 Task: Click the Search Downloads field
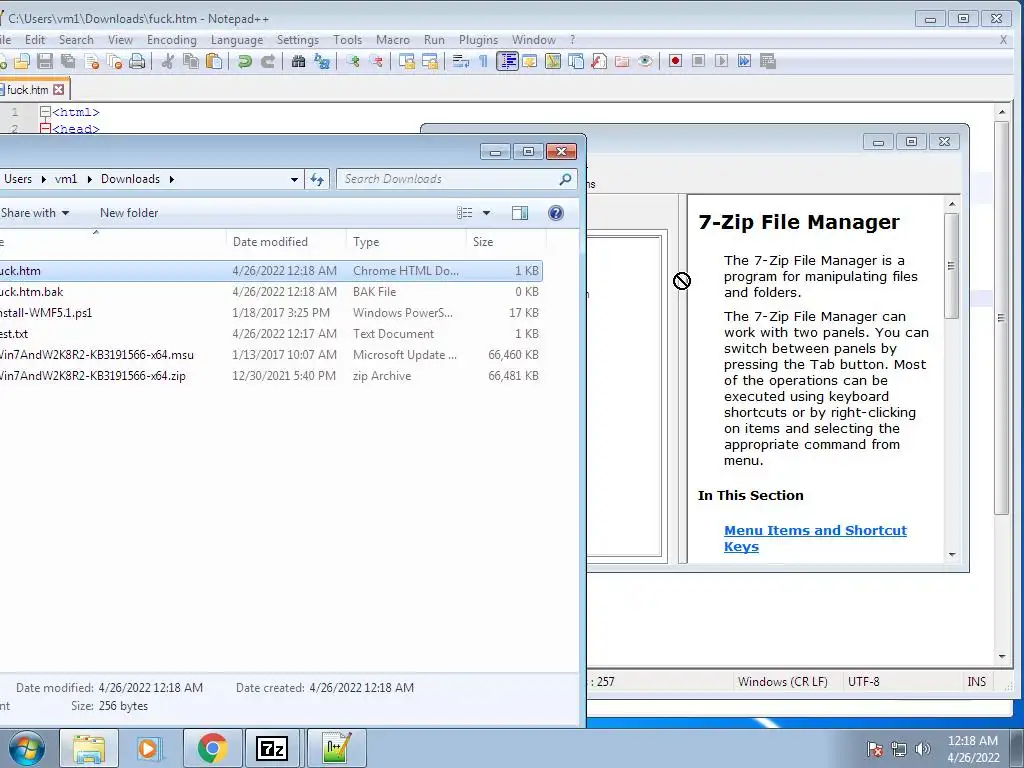tap(456, 179)
